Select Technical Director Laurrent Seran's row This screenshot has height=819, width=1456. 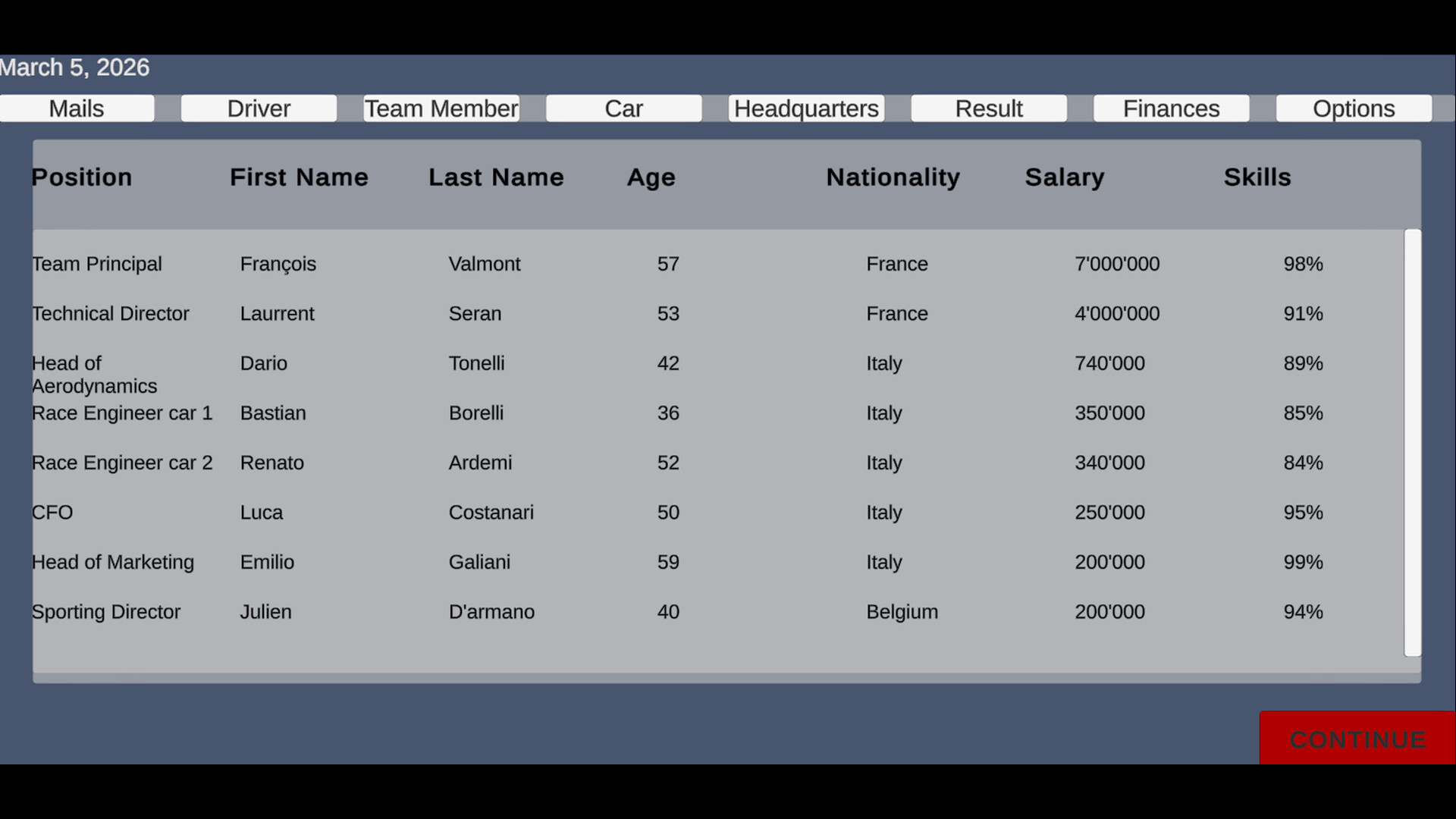pyautogui.click(x=531, y=313)
